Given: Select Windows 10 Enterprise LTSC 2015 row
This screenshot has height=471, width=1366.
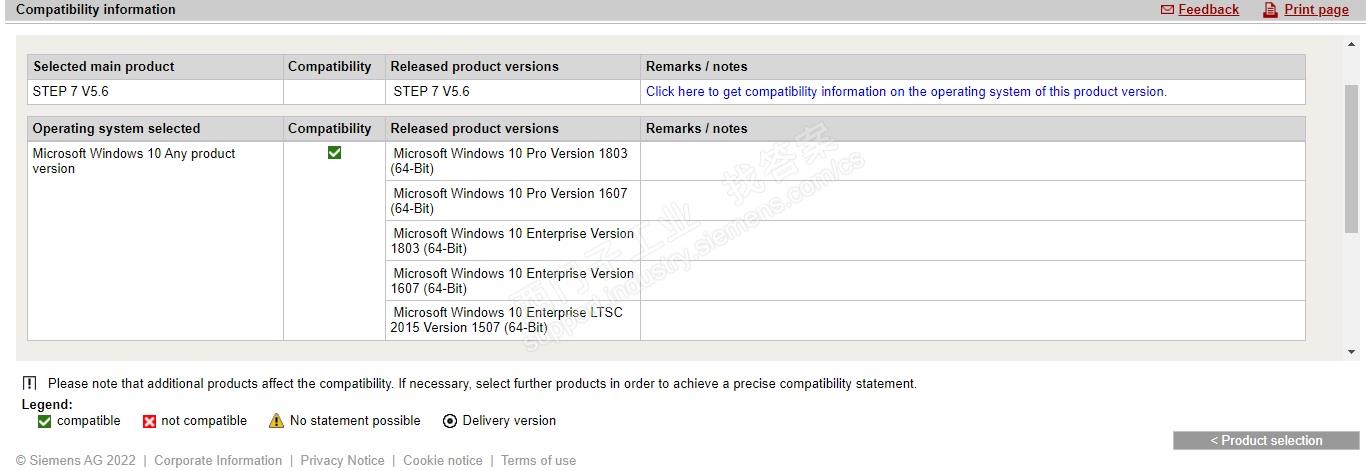Looking at the screenshot, I should click(510, 320).
